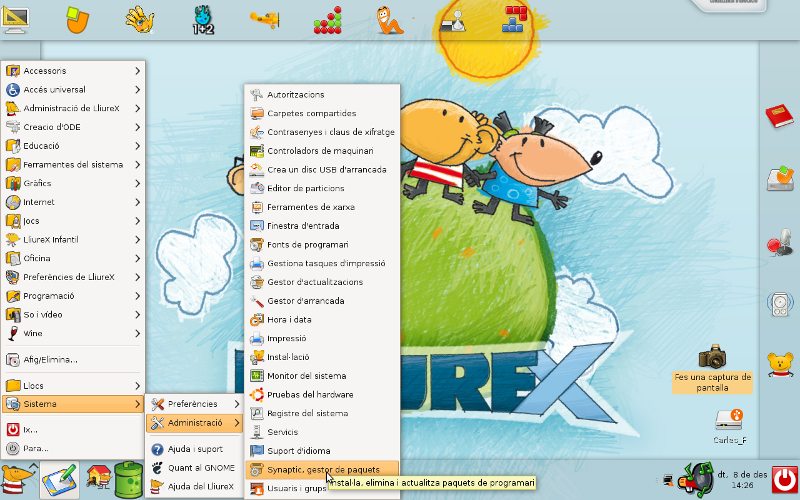Click the red power button in panel
Image resolution: width=800 pixels, height=500 pixels.
[784, 480]
